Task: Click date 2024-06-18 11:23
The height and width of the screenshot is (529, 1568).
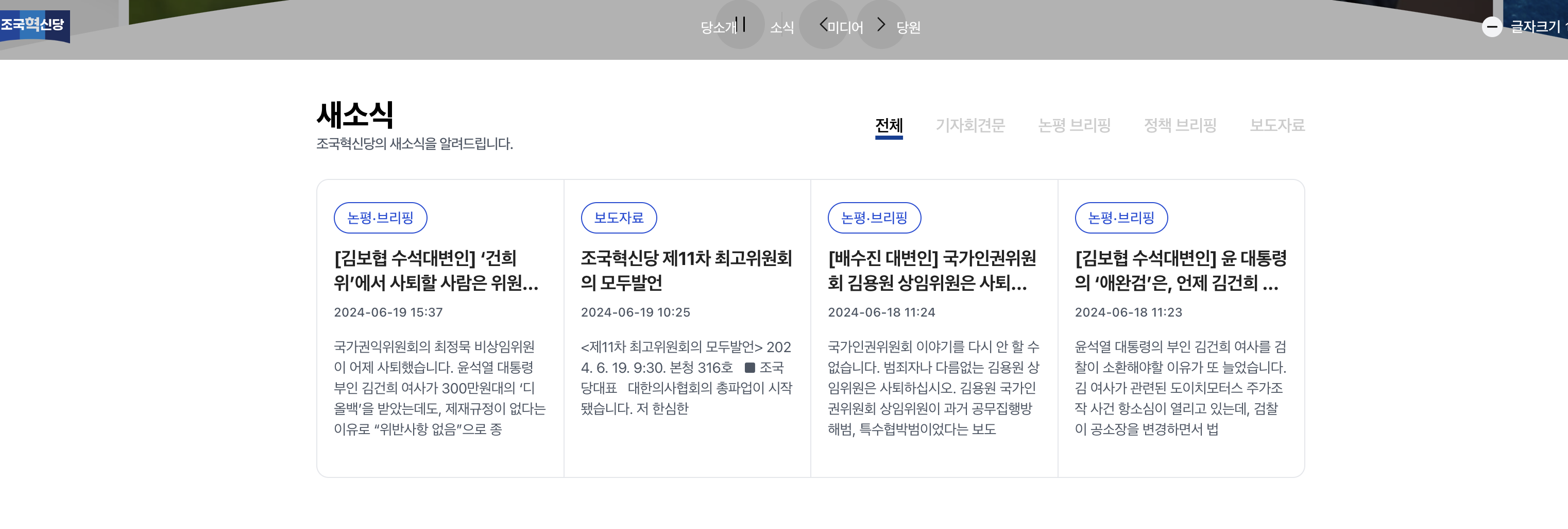Action: pos(1129,312)
